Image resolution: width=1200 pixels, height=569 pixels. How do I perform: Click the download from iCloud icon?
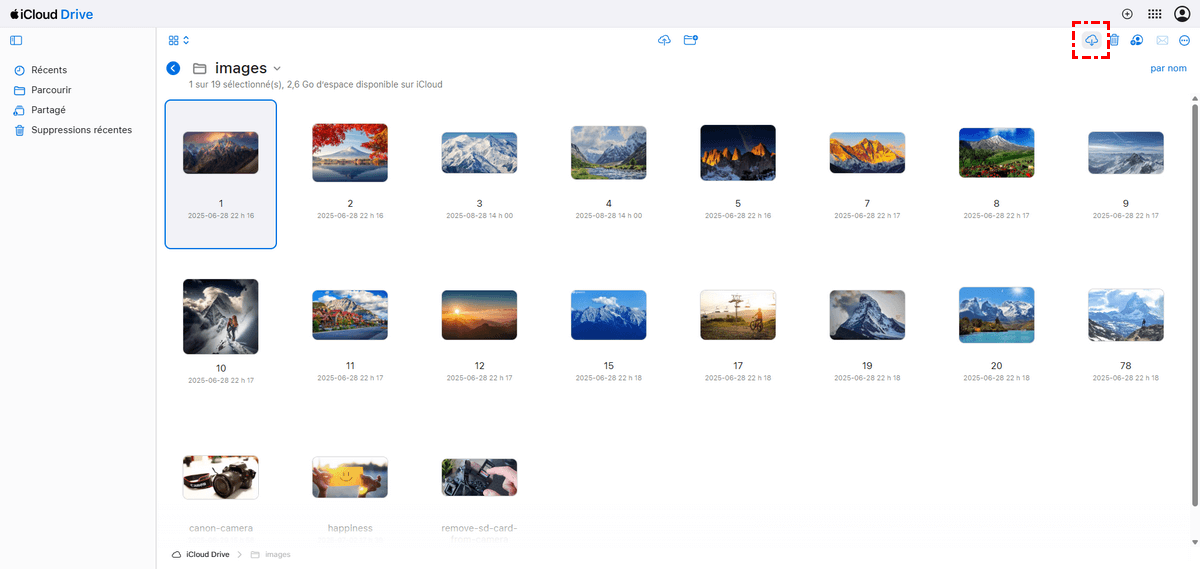click(x=1091, y=40)
